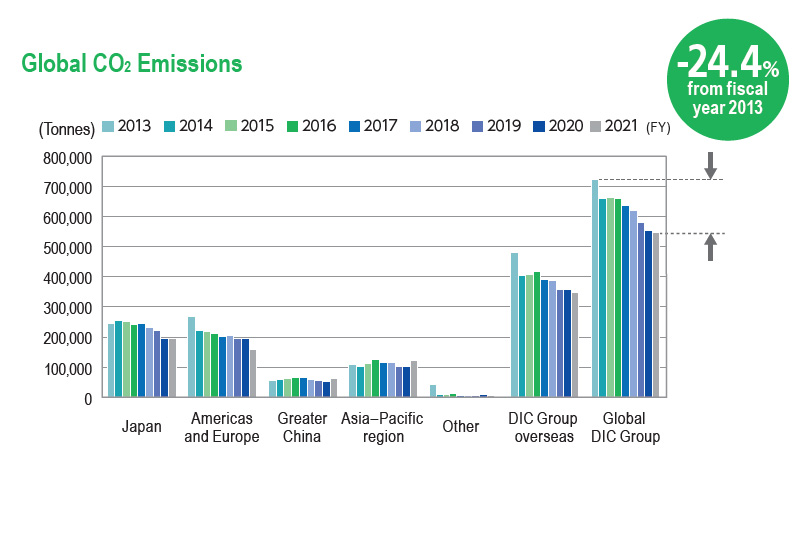The height and width of the screenshot is (550, 800).
Task: Click the legend label '2021'
Action: (621, 126)
